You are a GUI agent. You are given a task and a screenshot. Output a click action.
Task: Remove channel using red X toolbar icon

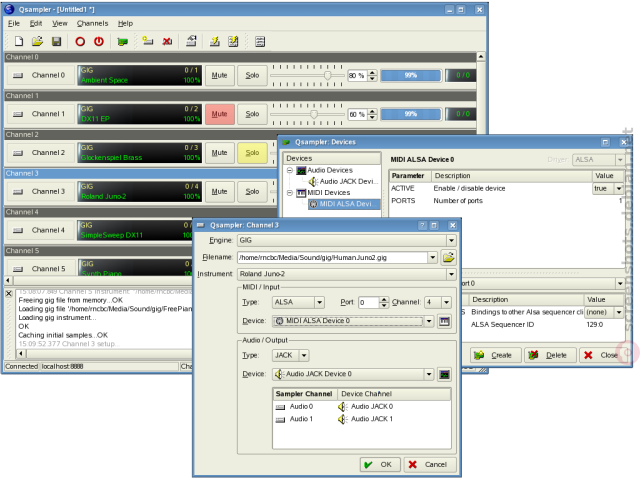point(167,41)
